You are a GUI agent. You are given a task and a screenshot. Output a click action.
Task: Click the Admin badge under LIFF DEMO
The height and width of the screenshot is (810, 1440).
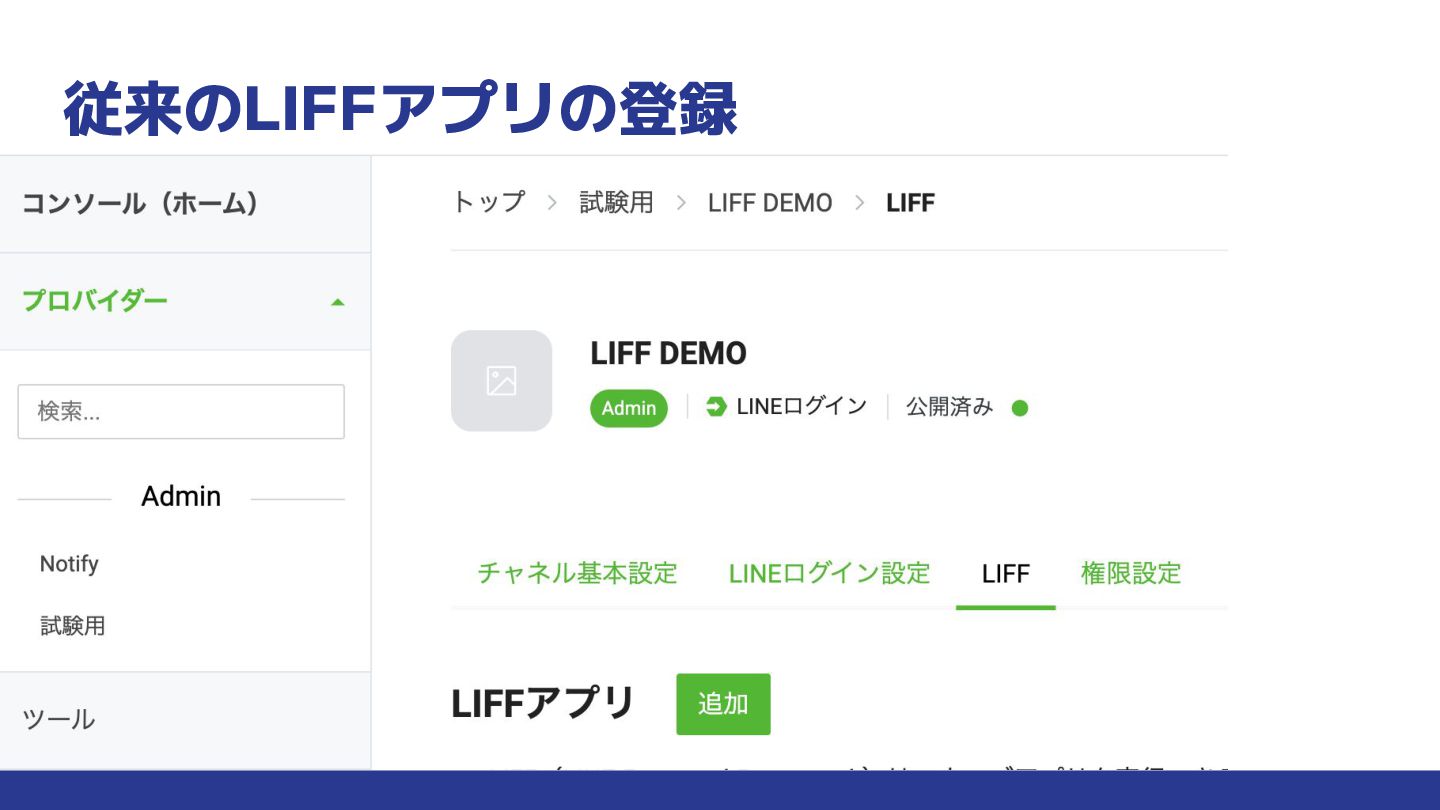[x=629, y=408]
